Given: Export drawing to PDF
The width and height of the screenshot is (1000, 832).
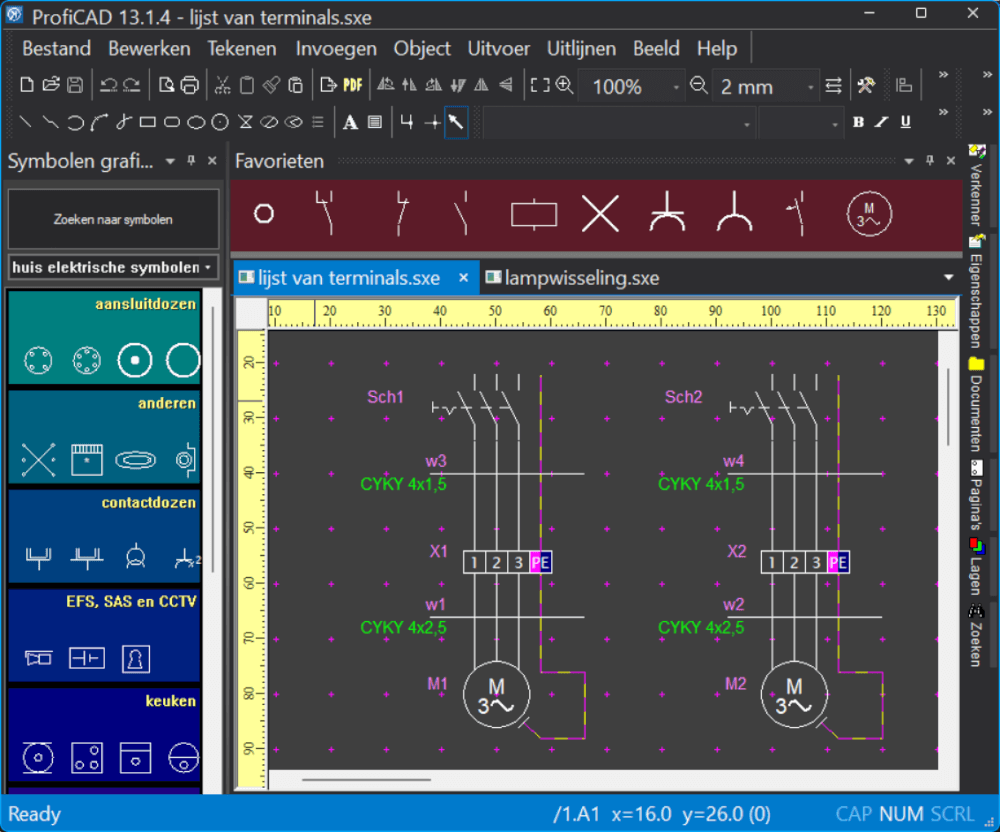Looking at the screenshot, I should [x=352, y=85].
